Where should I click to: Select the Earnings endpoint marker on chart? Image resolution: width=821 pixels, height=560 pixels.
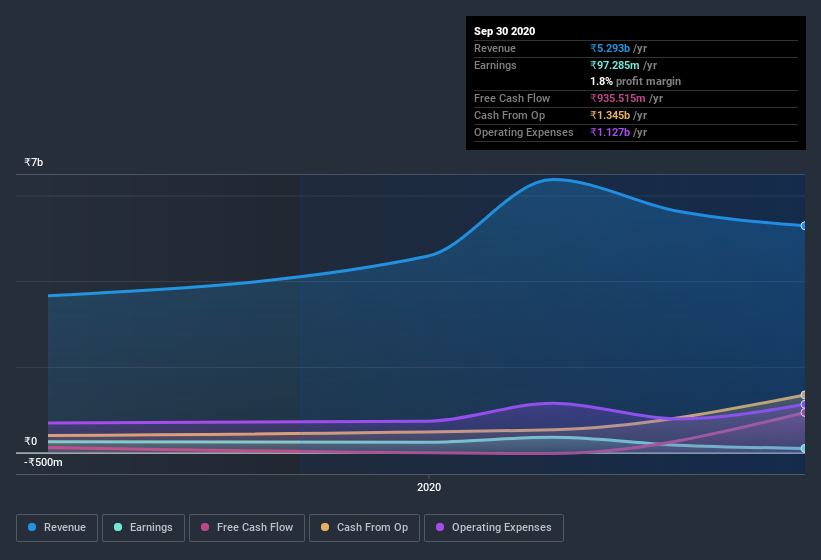pyautogui.click(x=804, y=449)
